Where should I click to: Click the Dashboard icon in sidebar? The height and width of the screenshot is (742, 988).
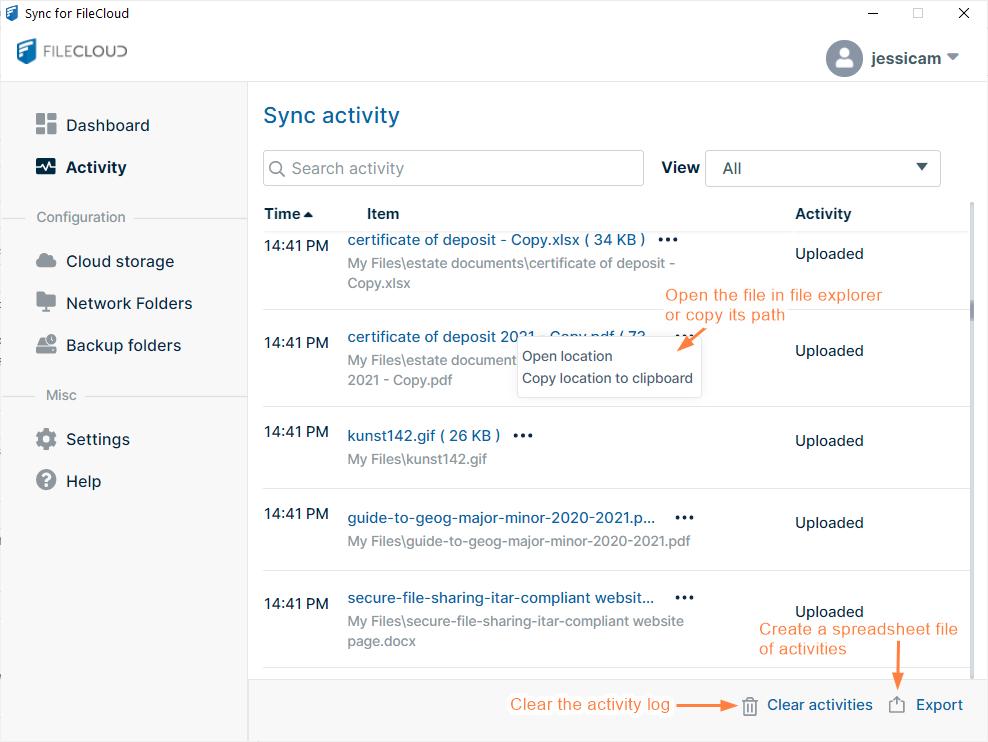click(x=46, y=124)
